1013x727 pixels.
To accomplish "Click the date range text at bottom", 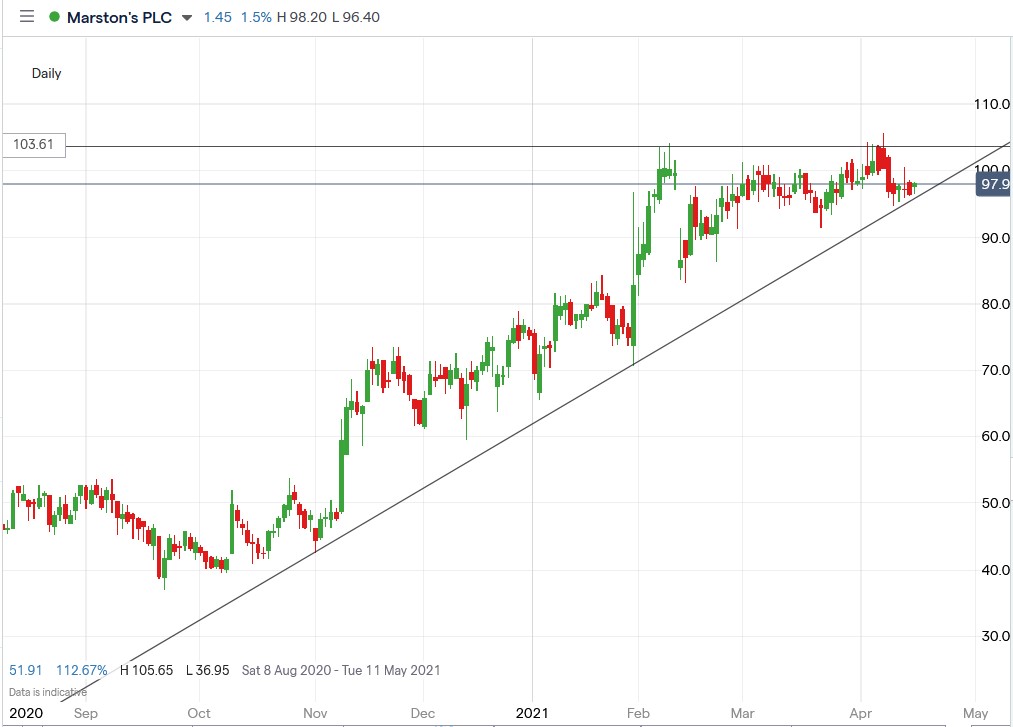I will tap(341, 670).
